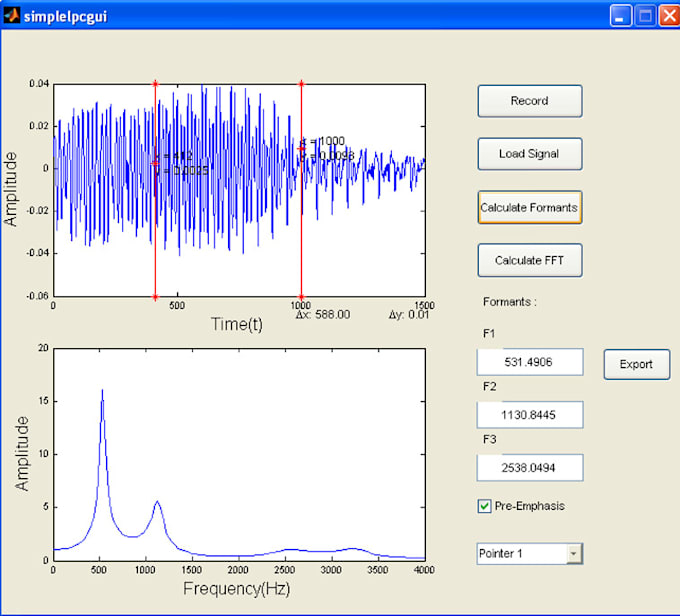The height and width of the screenshot is (616, 680).
Task: Click the Time(t) axis label
Action: point(237,324)
